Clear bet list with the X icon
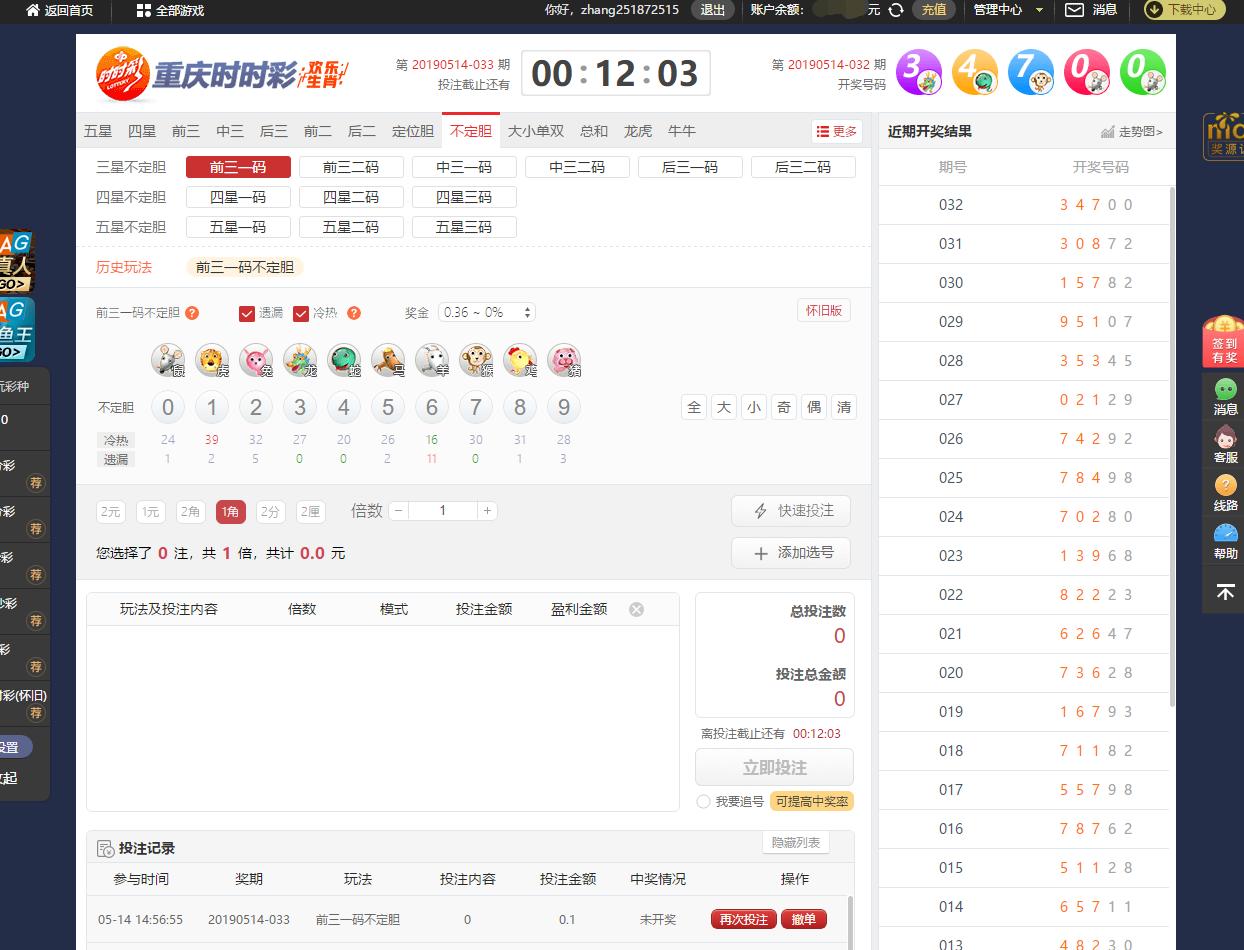The width and height of the screenshot is (1244, 950). click(x=636, y=609)
